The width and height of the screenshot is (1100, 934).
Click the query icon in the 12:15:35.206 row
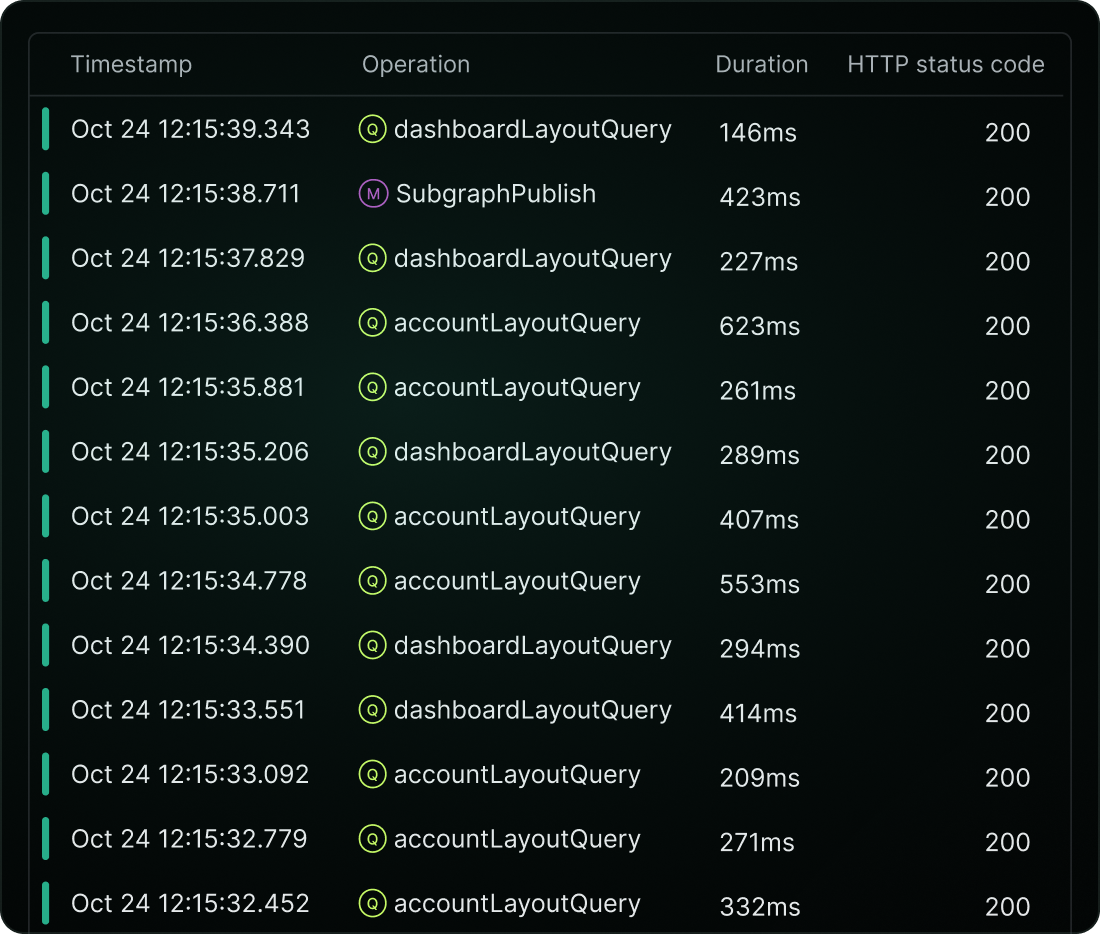pos(373,452)
